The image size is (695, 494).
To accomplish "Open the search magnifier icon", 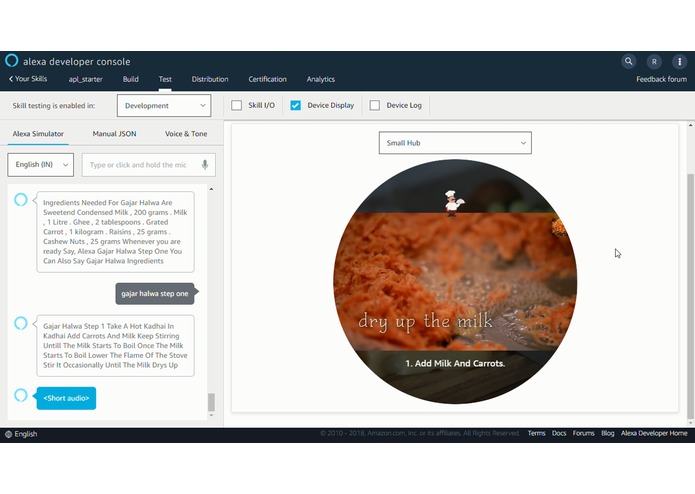I will (x=629, y=61).
